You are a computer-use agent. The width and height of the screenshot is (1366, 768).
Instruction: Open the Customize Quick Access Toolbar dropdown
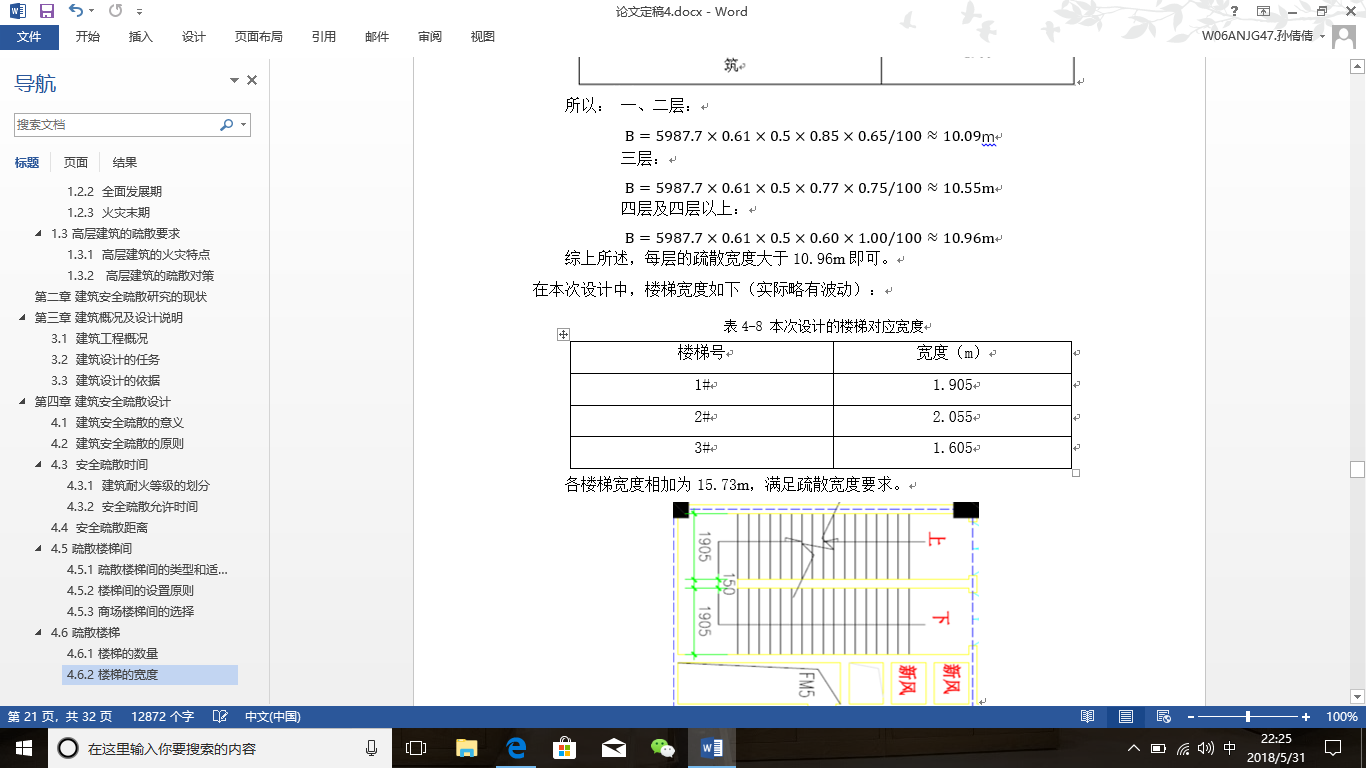coord(139,11)
